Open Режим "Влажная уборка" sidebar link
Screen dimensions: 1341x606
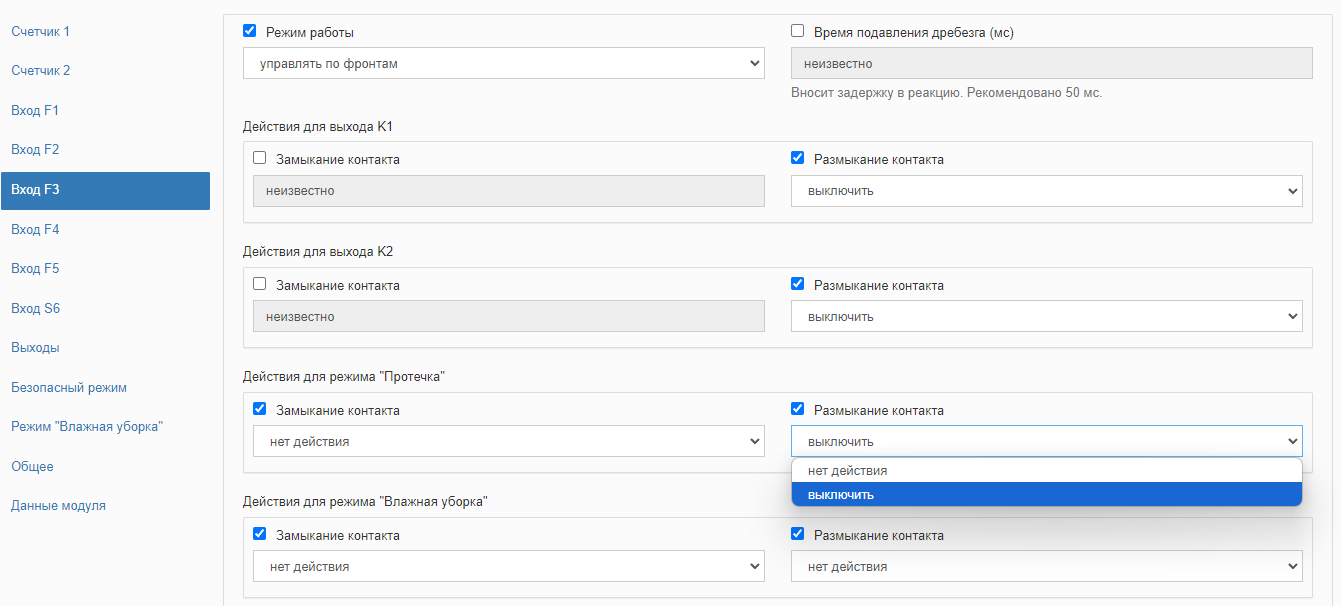[87, 426]
